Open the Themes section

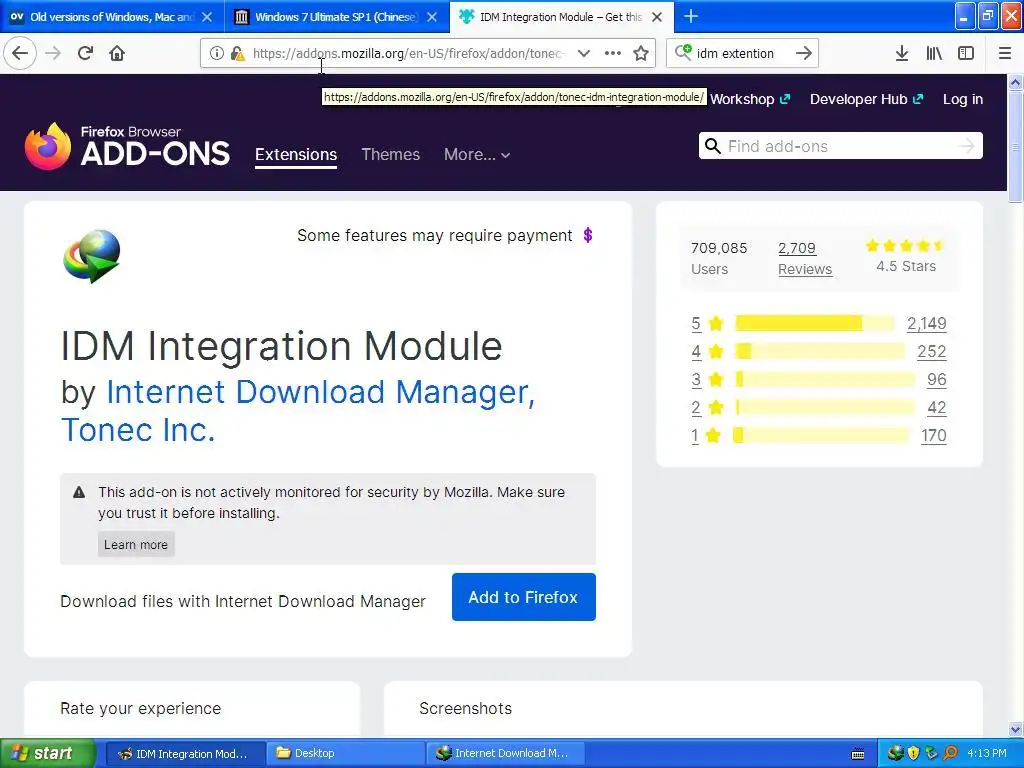391,155
